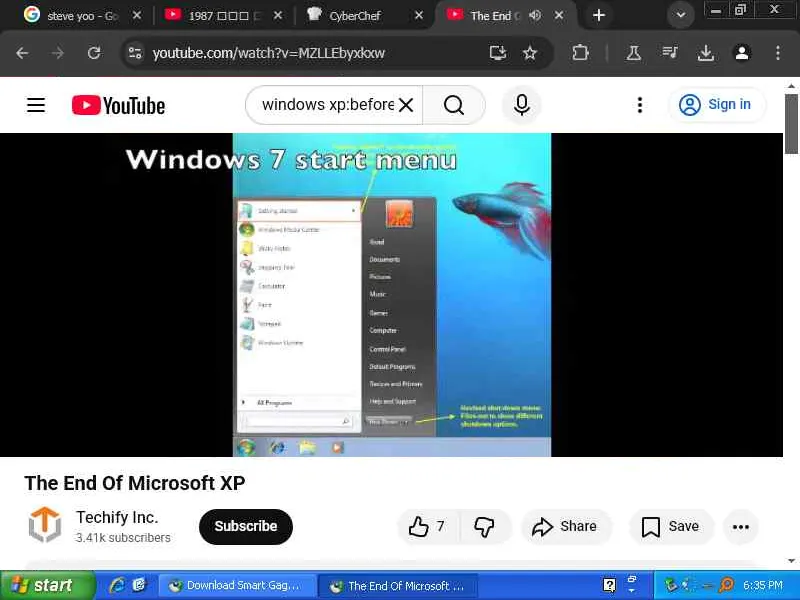Click the address bar URL
The image size is (800, 600).
(x=268, y=53)
